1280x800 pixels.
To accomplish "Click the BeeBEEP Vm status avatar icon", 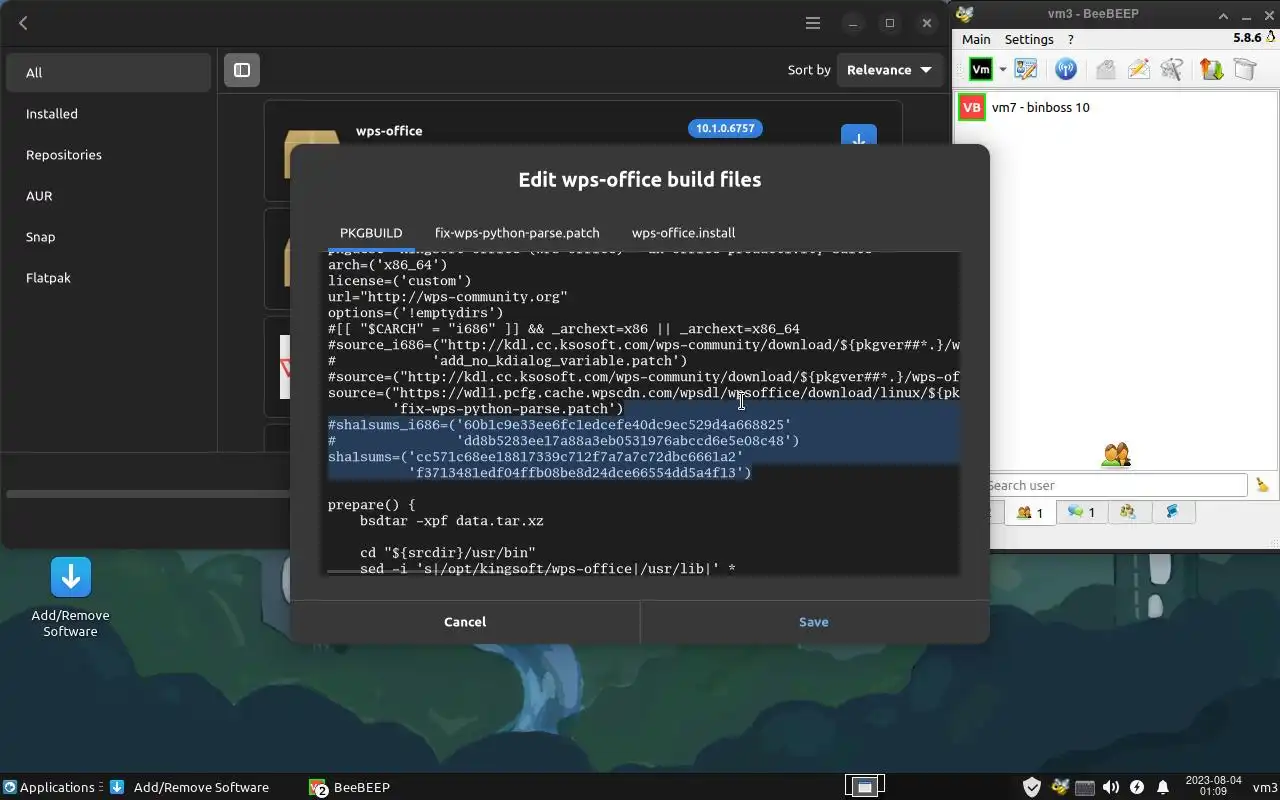I will pyautogui.click(x=981, y=69).
